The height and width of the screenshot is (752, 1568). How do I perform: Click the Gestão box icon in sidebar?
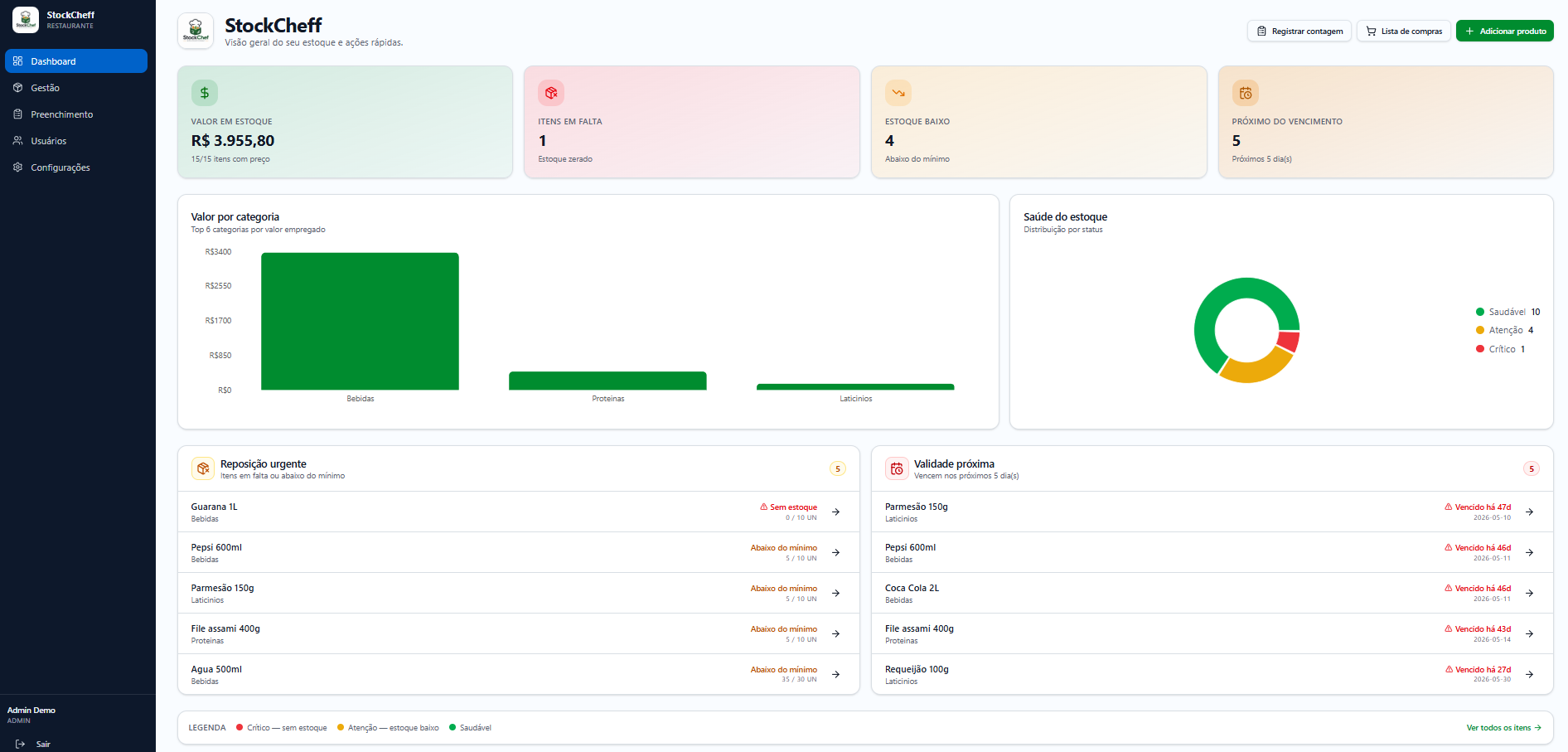[x=17, y=88]
